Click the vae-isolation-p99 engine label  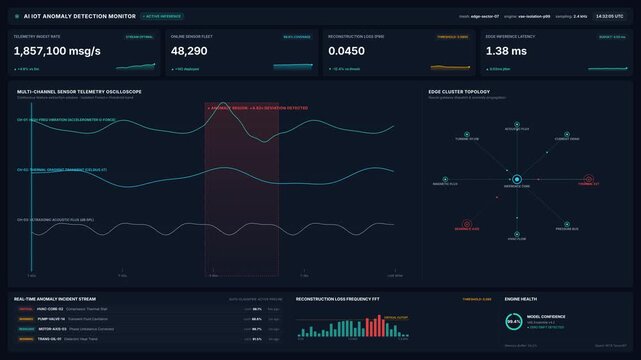534,16
